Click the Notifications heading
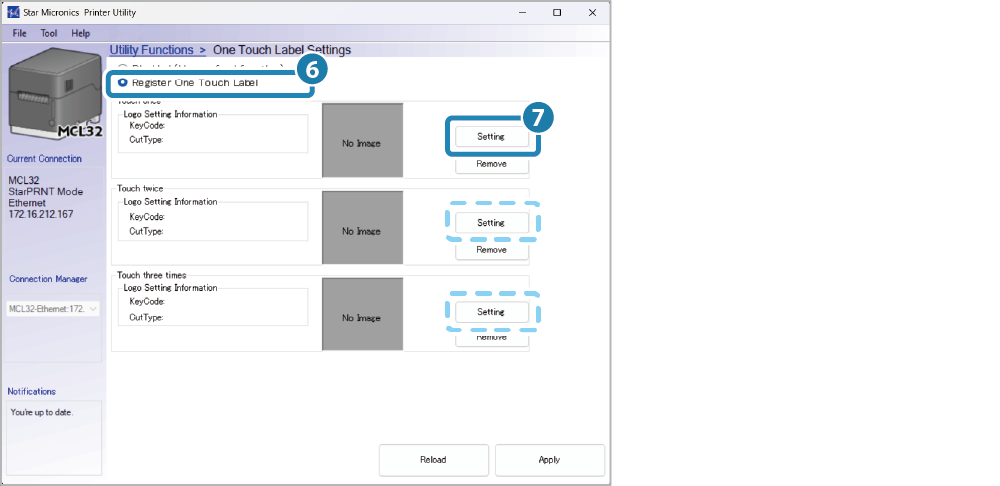The width and height of the screenshot is (1000, 486). pos(32,392)
